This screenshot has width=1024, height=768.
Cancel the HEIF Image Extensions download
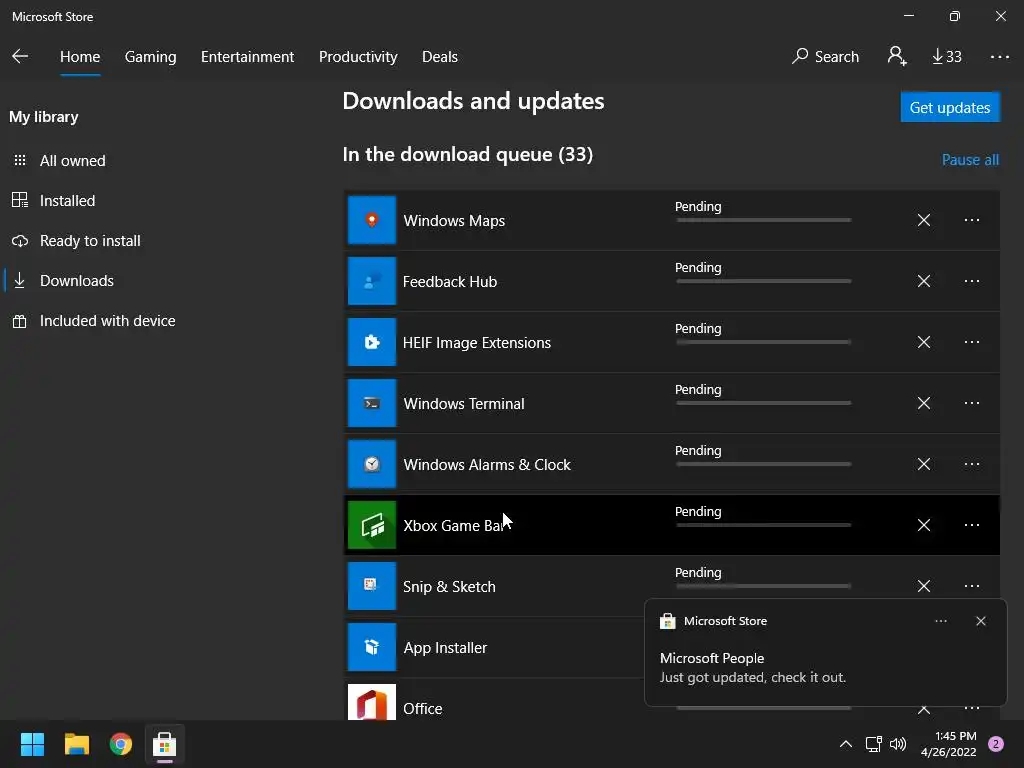pyautogui.click(x=923, y=342)
